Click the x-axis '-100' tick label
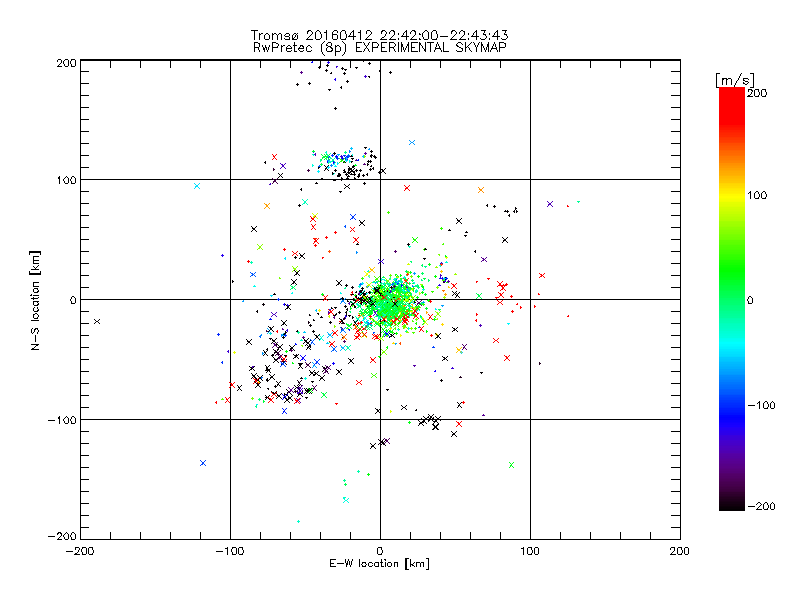 point(230,551)
